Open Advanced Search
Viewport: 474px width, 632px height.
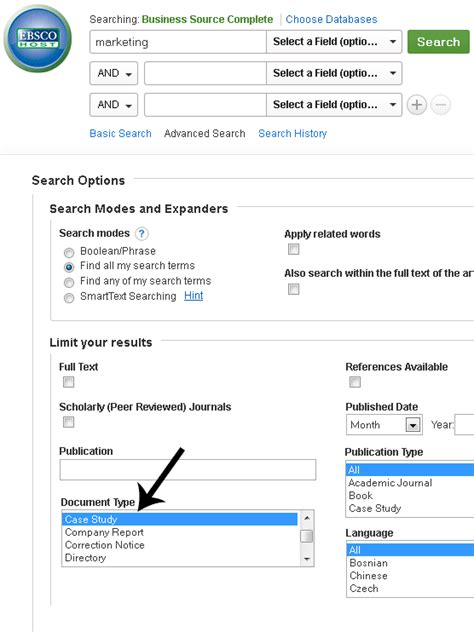tap(205, 133)
